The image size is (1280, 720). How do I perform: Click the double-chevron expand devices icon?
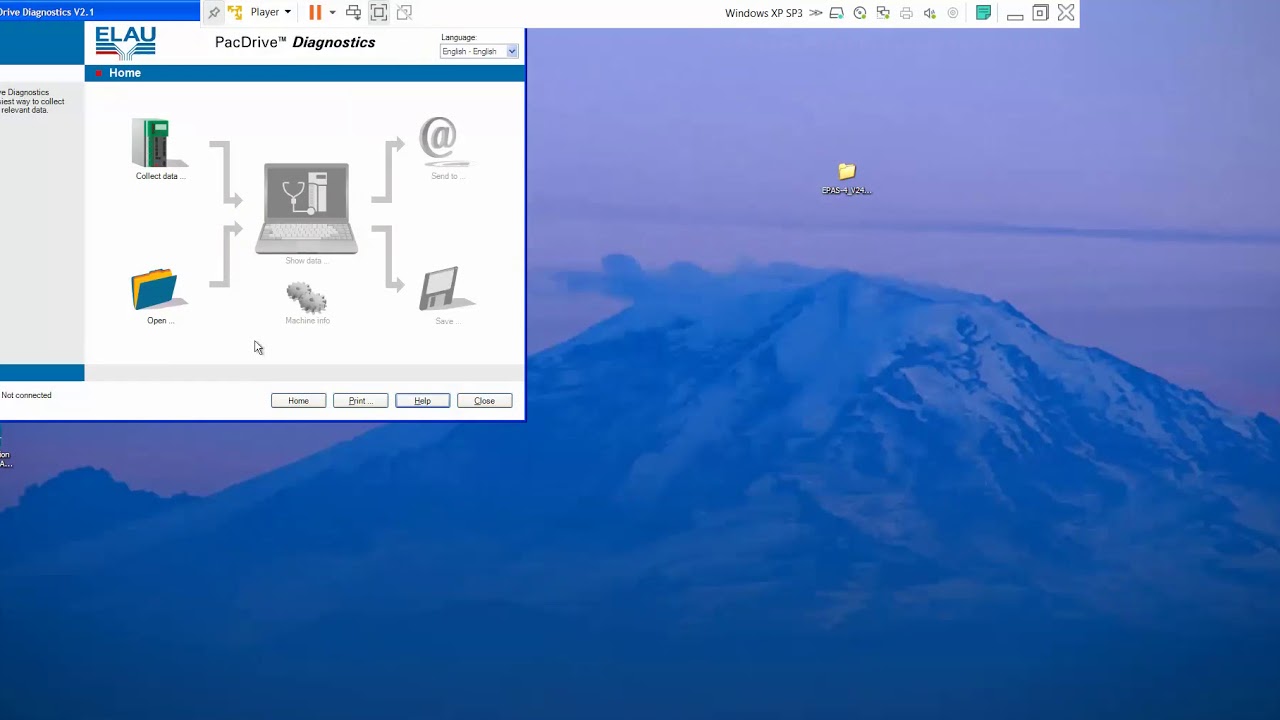(x=816, y=13)
